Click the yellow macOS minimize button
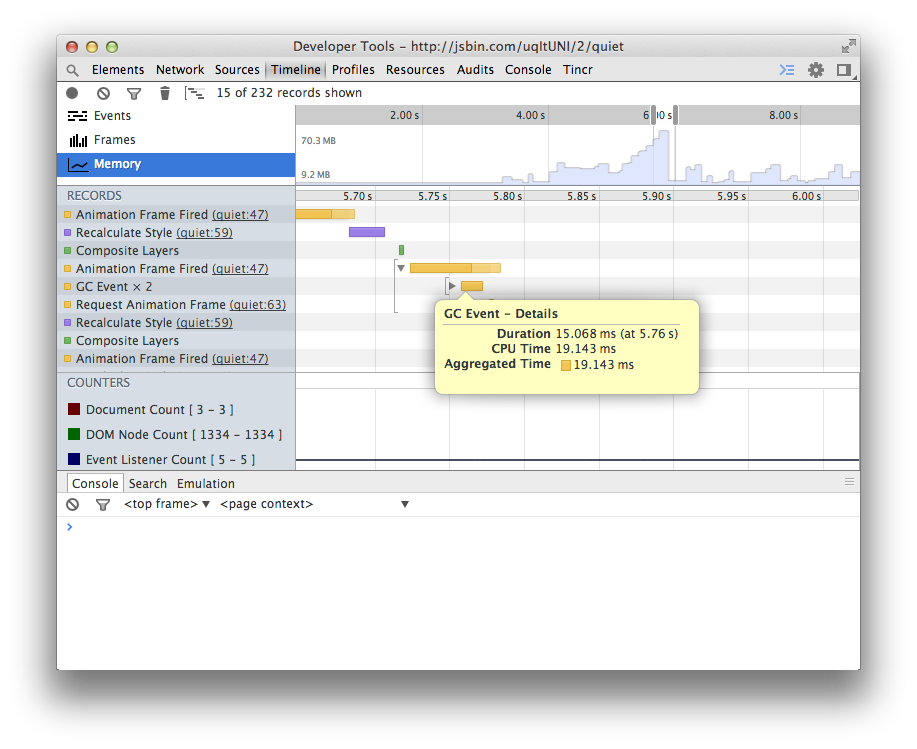 coord(92,47)
